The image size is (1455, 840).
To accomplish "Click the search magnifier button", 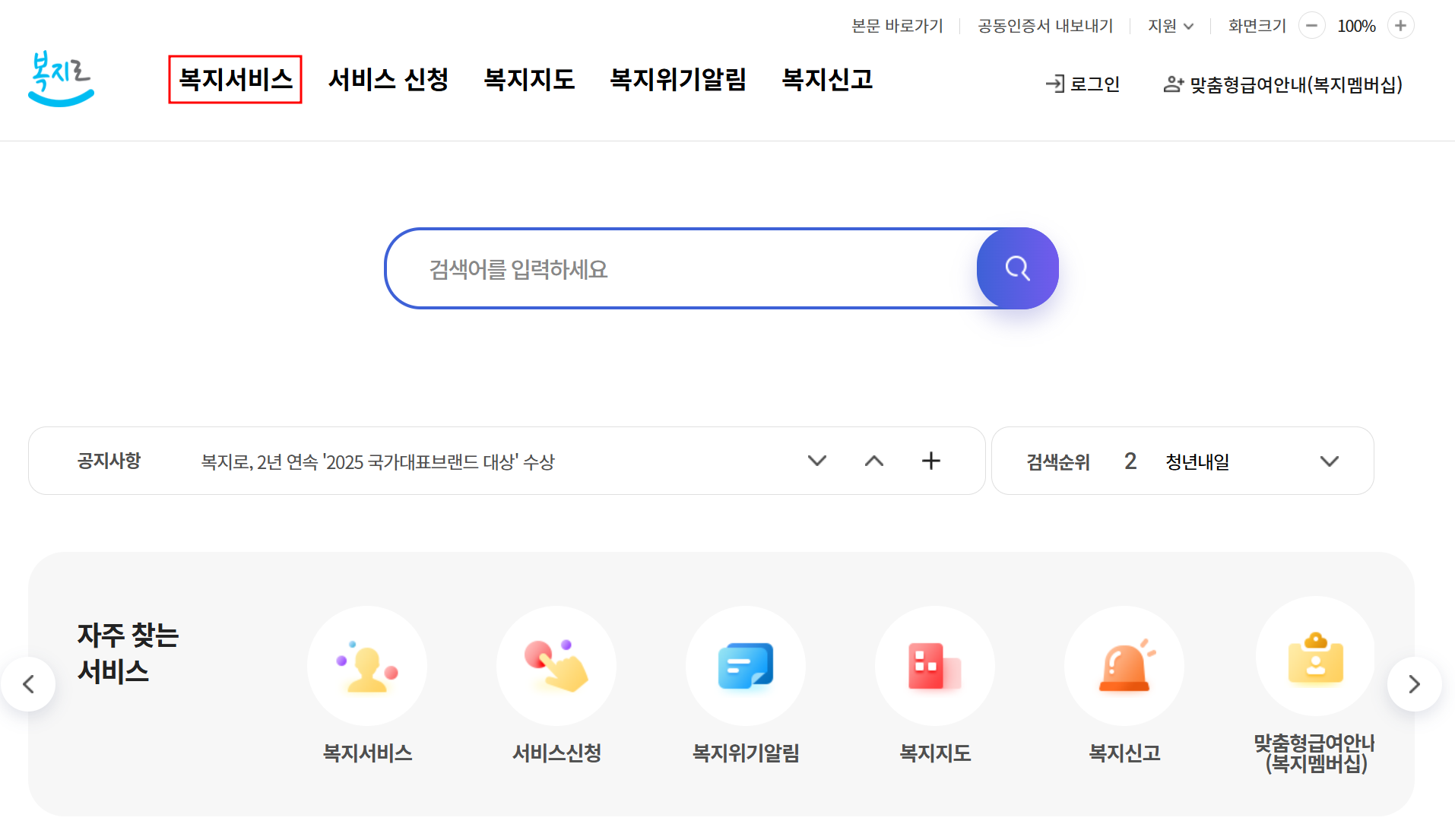I will tap(1017, 268).
